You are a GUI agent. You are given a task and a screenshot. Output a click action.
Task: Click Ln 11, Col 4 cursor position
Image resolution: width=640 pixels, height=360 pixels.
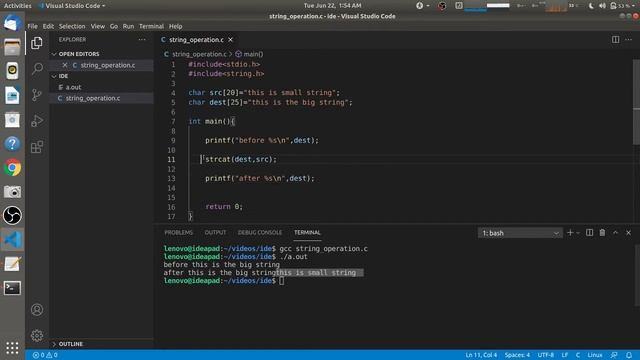click(481, 355)
